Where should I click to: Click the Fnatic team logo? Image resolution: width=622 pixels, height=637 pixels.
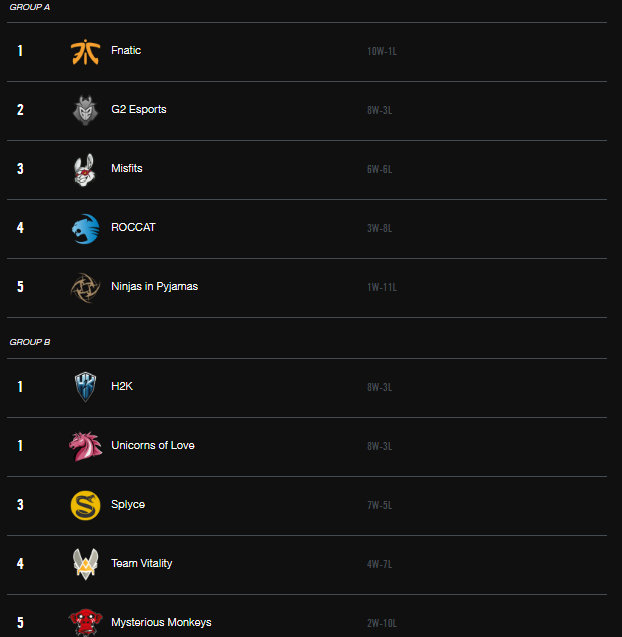click(85, 52)
